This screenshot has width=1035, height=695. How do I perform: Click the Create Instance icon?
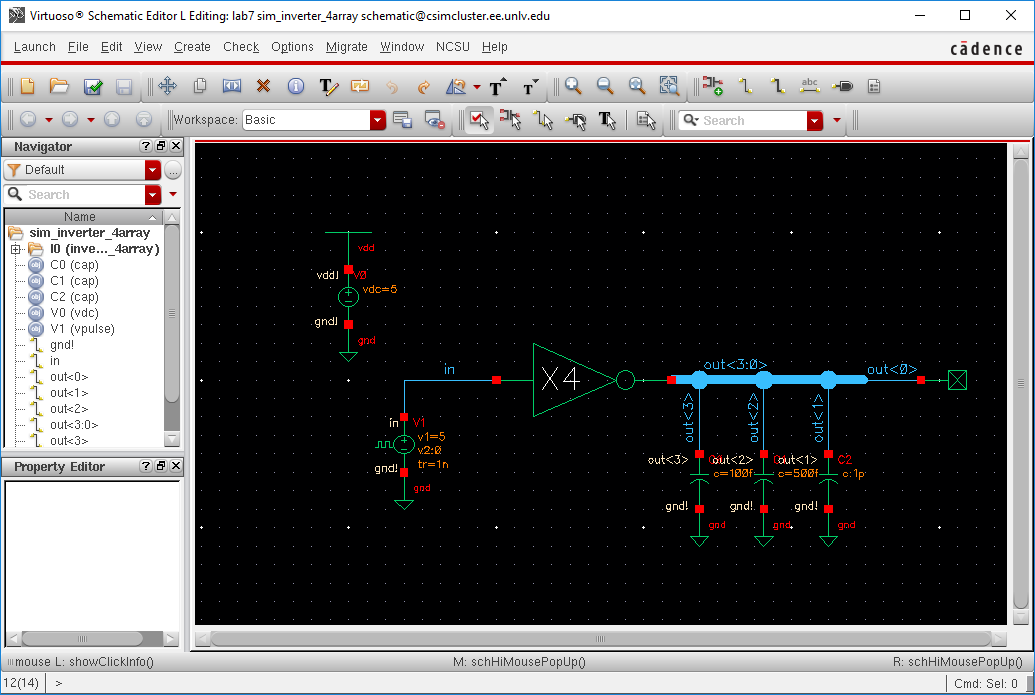712,87
